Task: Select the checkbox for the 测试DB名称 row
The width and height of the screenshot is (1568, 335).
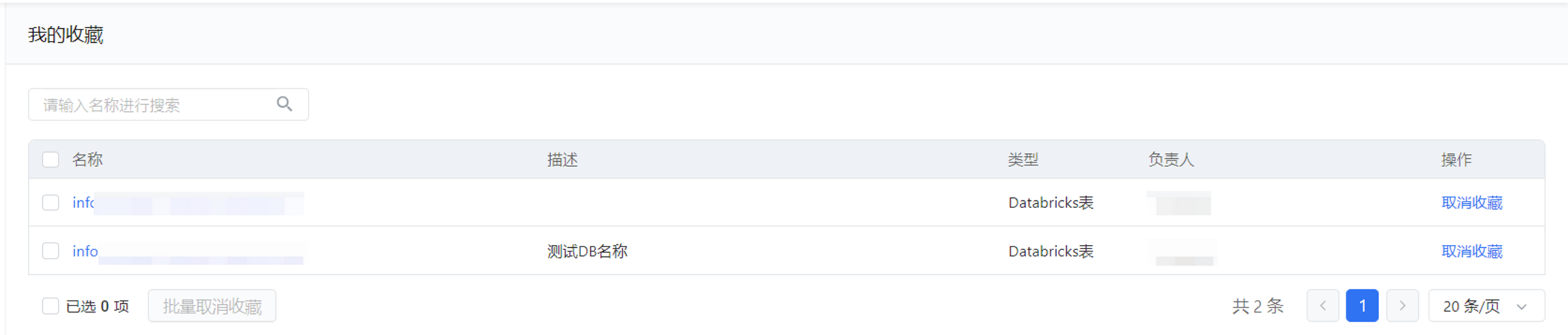Action: (51, 251)
